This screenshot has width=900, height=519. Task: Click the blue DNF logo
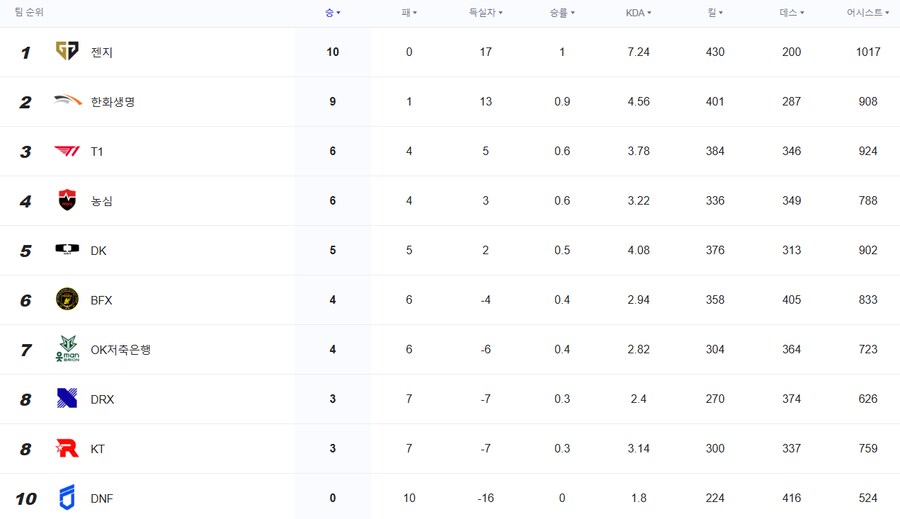pos(67,497)
